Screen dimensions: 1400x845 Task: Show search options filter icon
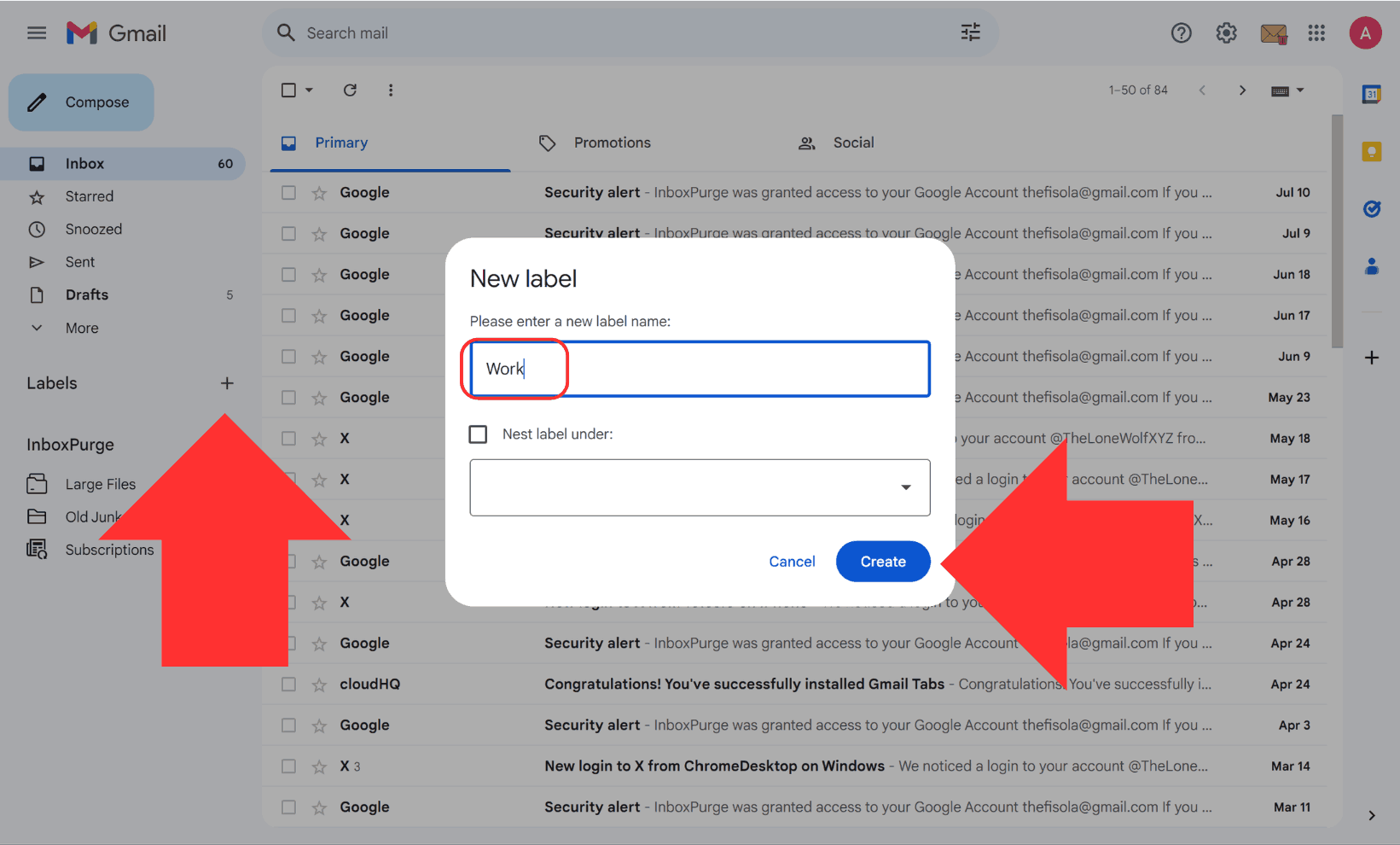click(x=971, y=32)
